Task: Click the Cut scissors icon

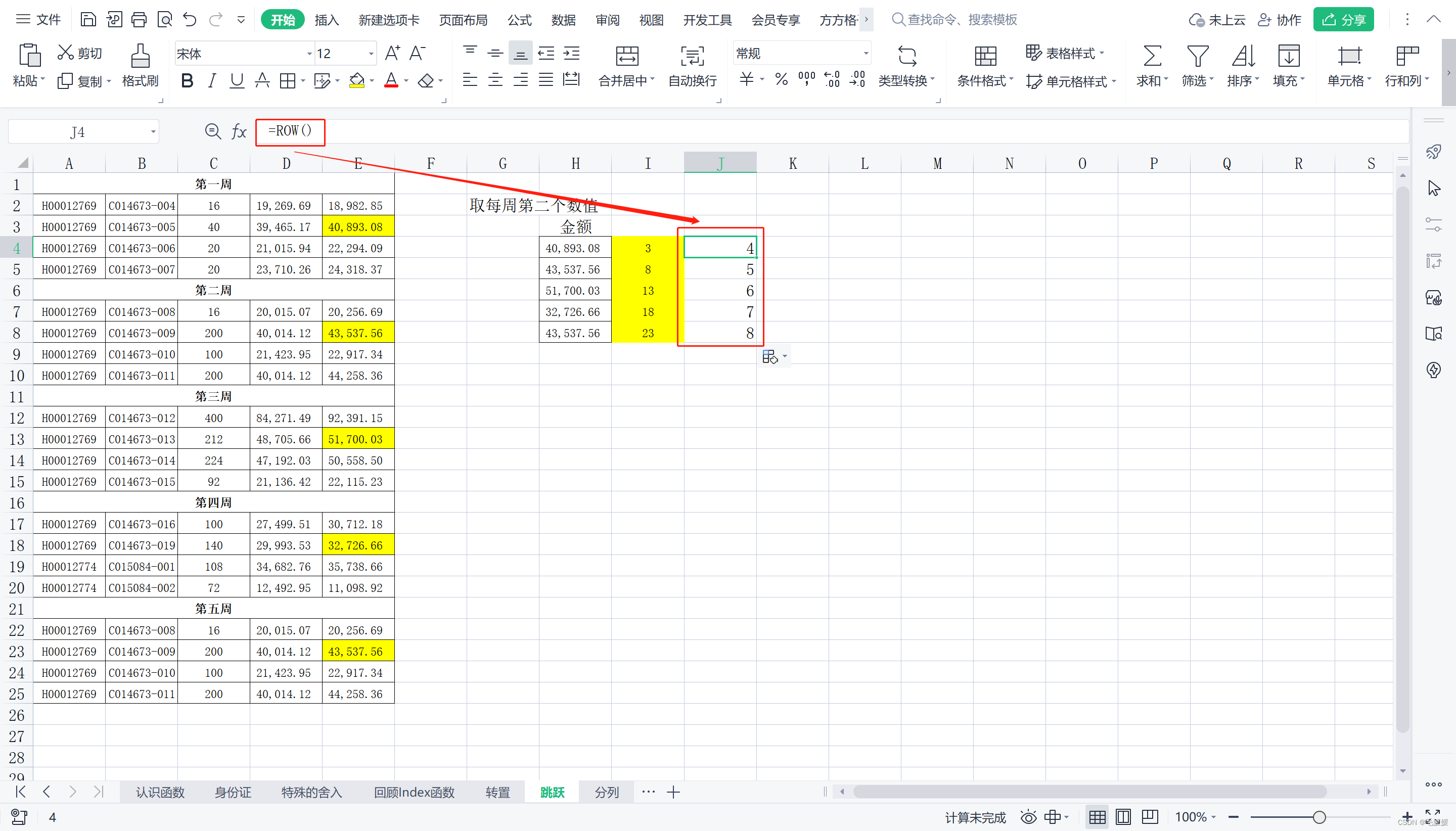Action: (x=66, y=53)
